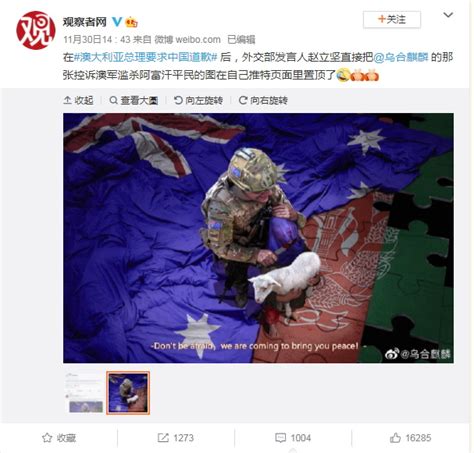Open comments via bubble icon 1004
Screen dimensions: 474x453
(x=293, y=438)
